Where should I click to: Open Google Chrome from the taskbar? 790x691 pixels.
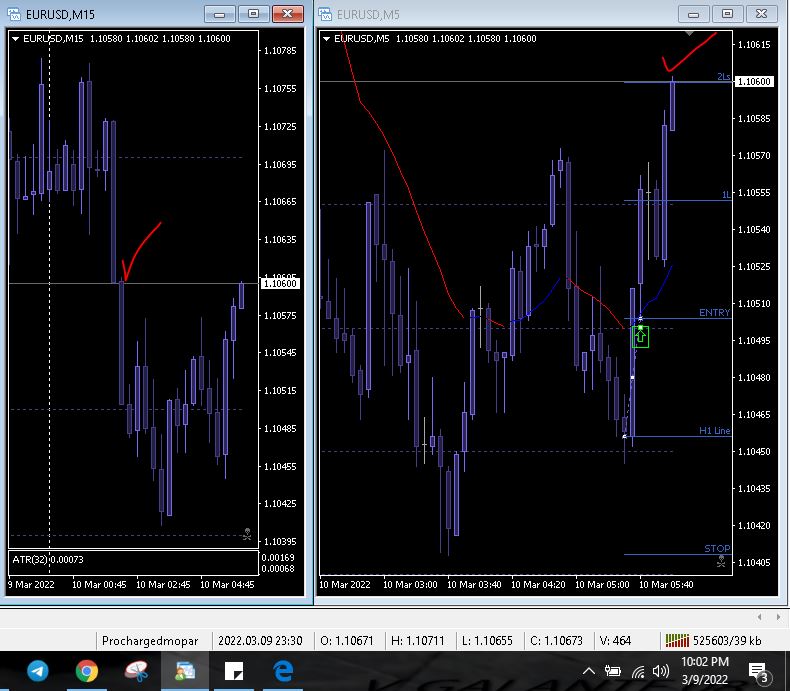[x=87, y=671]
